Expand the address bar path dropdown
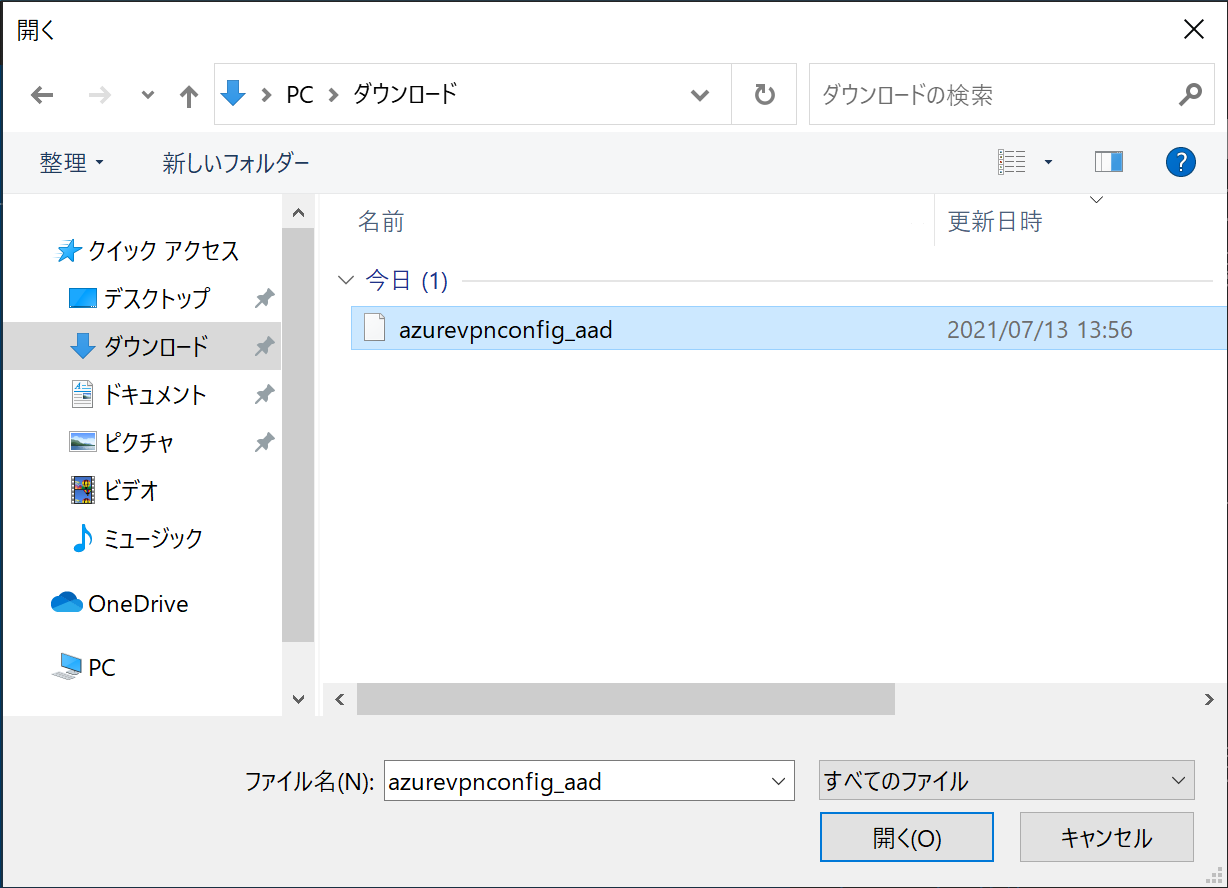1228x888 pixels. point(700,95)
